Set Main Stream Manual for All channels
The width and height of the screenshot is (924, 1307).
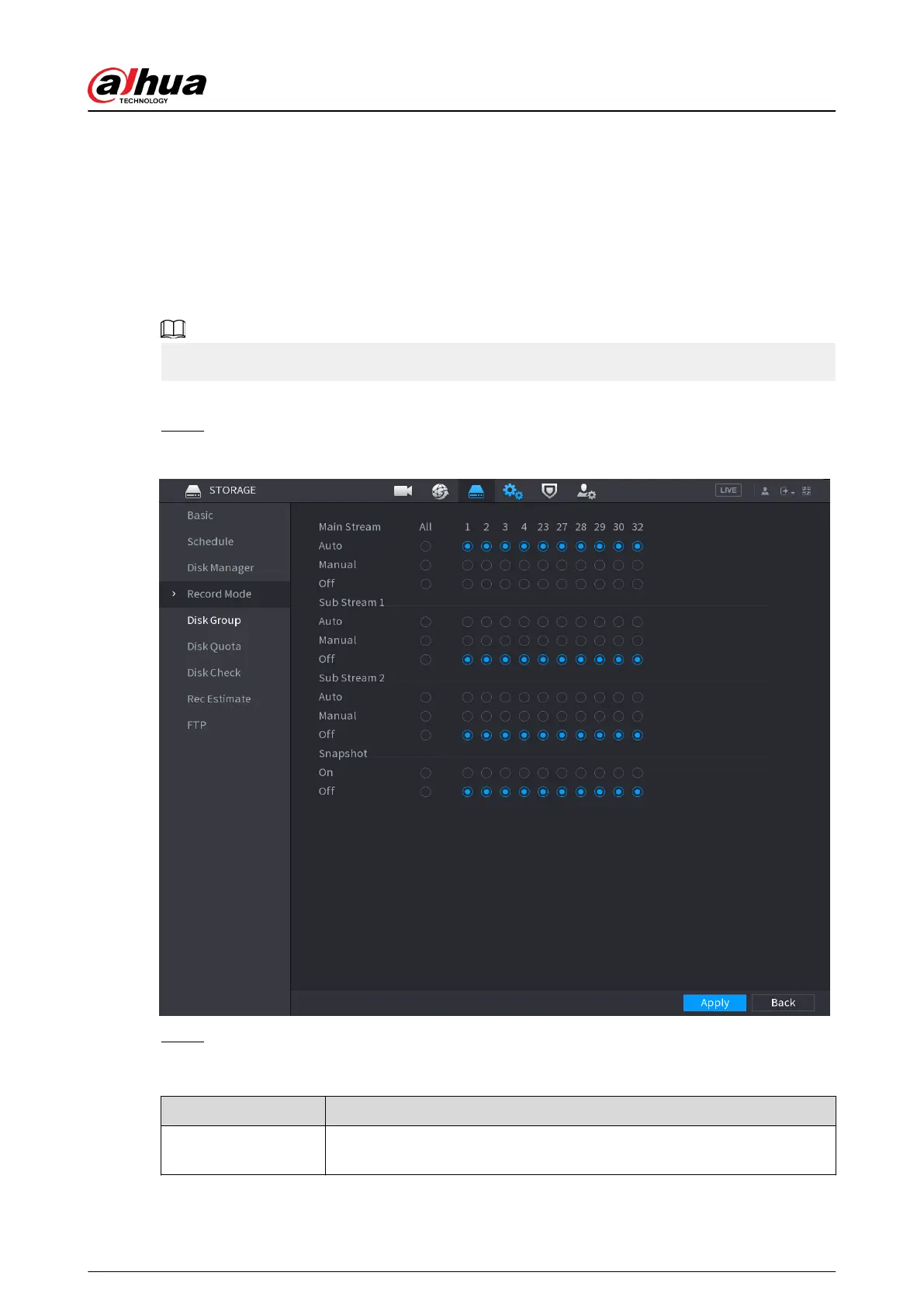tap(425, 565)
